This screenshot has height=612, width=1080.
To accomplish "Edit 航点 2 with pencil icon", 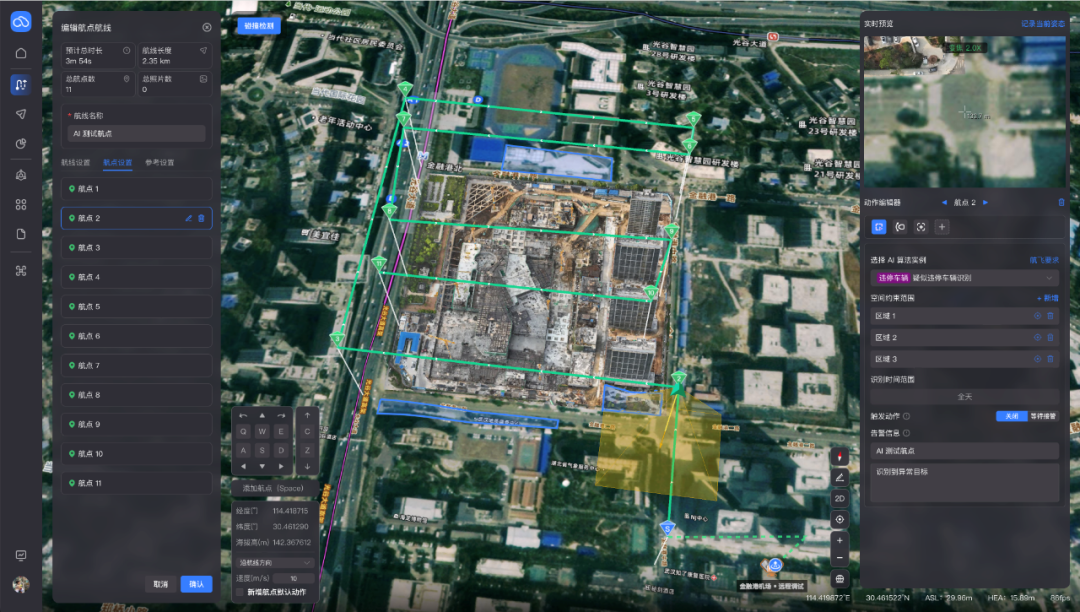I will [x=188, y=218].
